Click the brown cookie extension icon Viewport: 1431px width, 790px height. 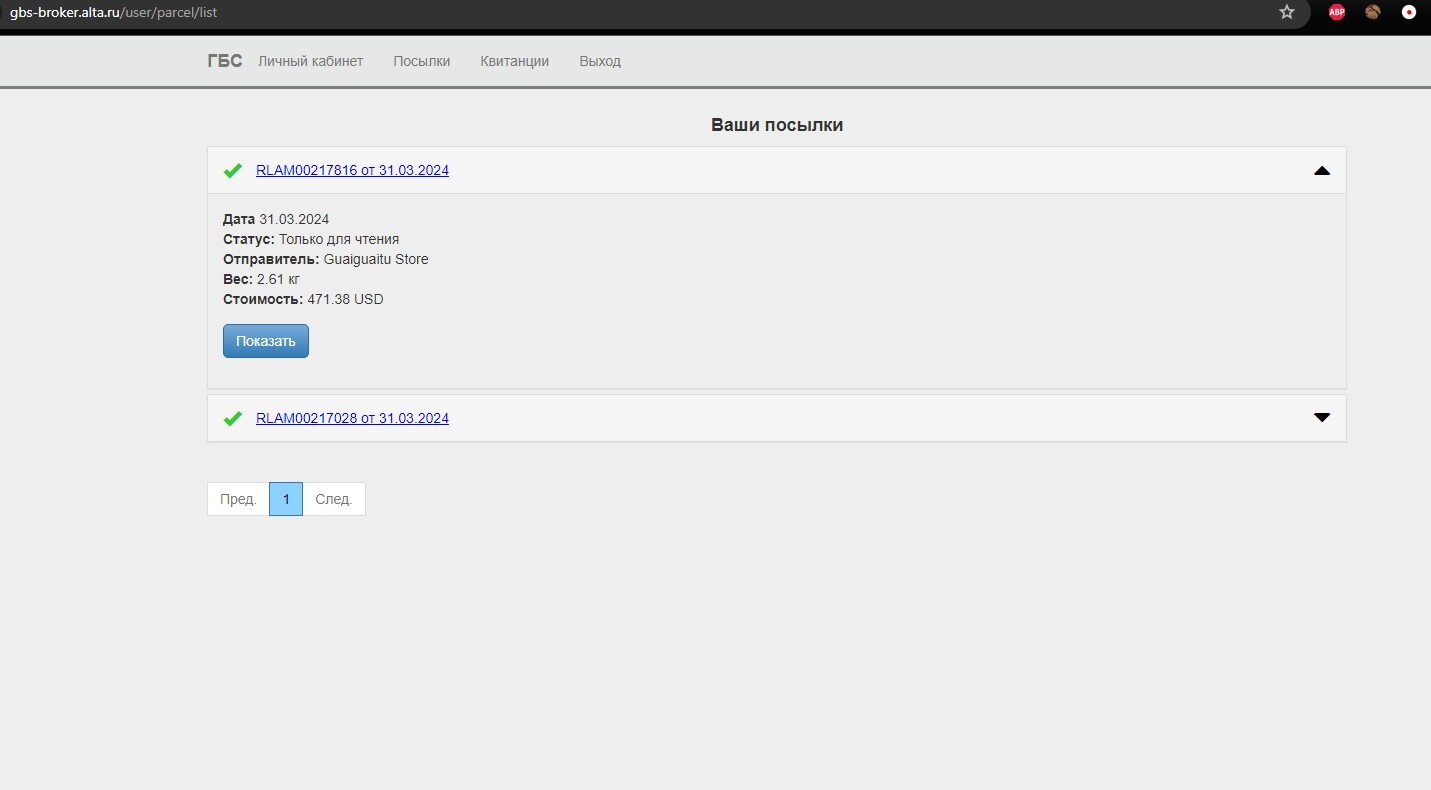[x=1373, y=12]
